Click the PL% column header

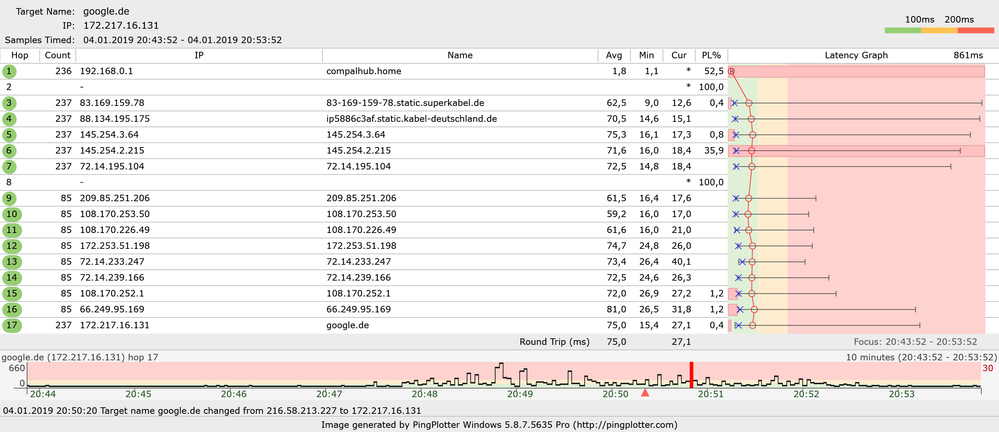click(711, 55)
